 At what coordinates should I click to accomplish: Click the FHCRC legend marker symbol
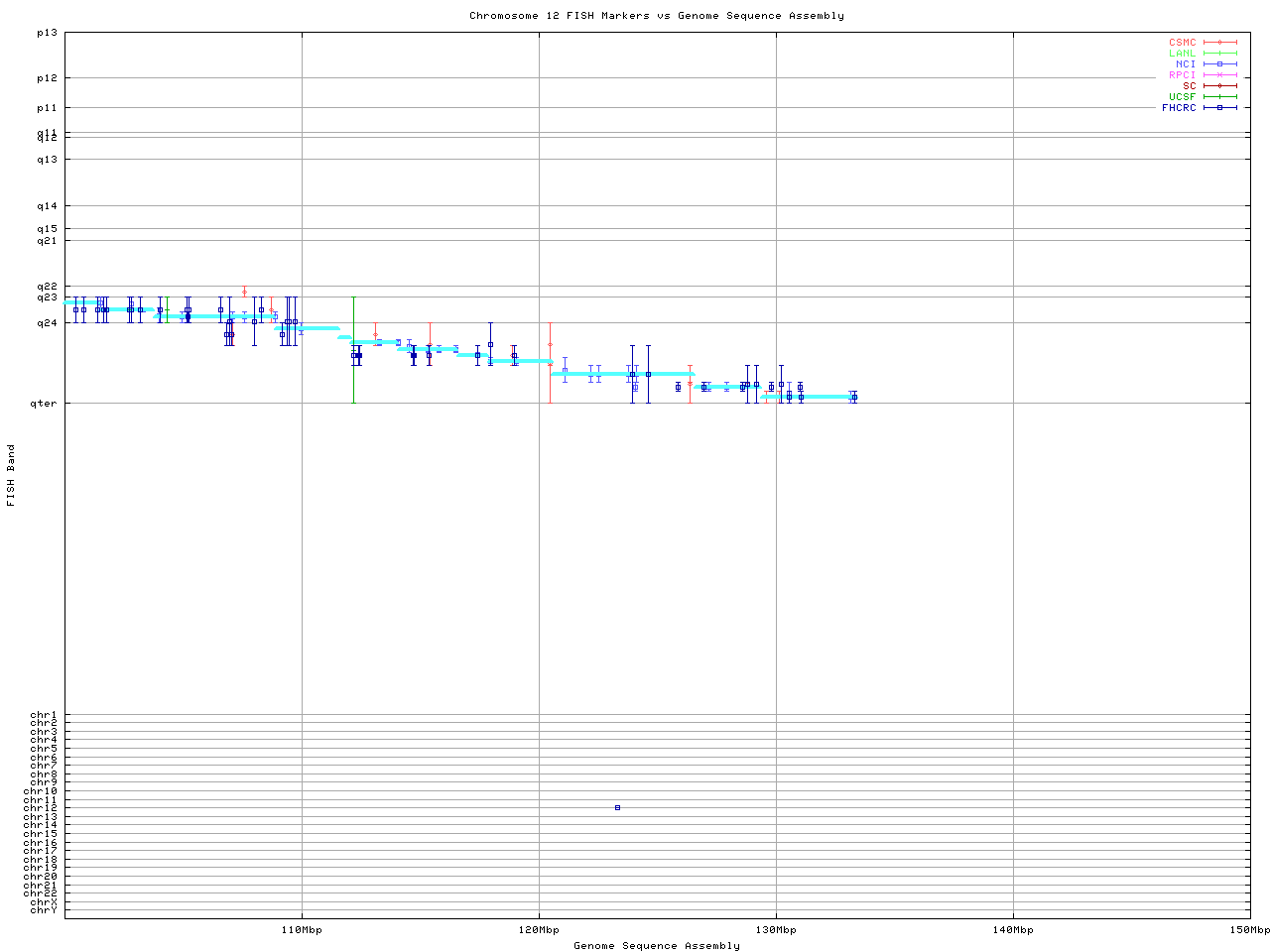click(x=1219, y=108)
